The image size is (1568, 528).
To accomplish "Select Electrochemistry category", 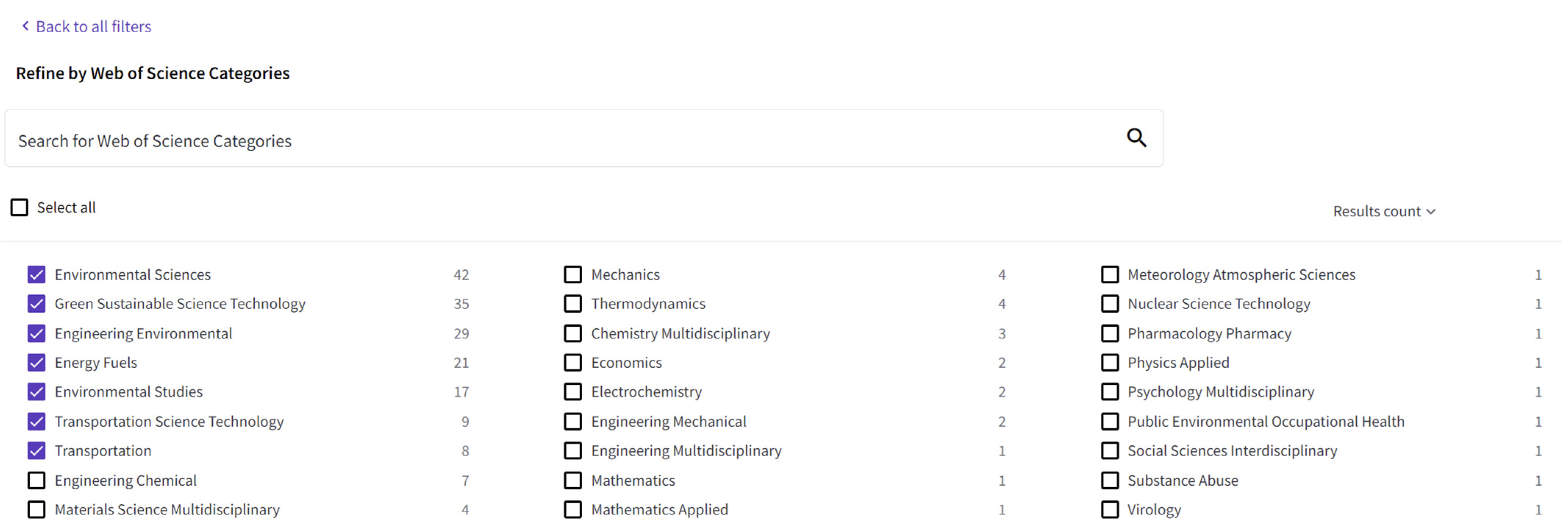I will [573, 392].
